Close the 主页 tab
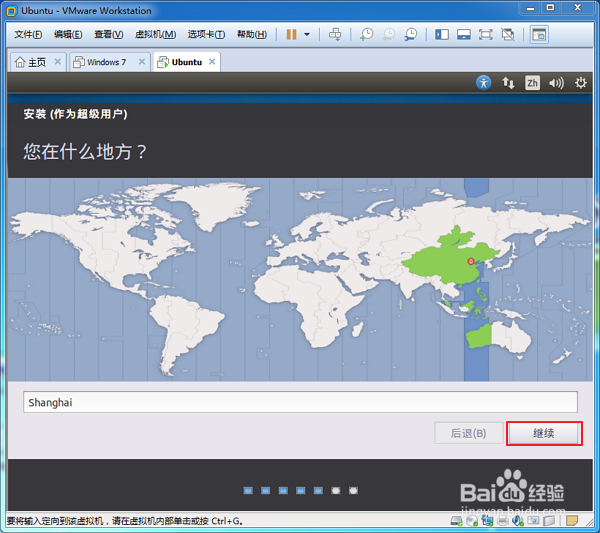This screenshot has height=533, width=600. tap(58, 62)
